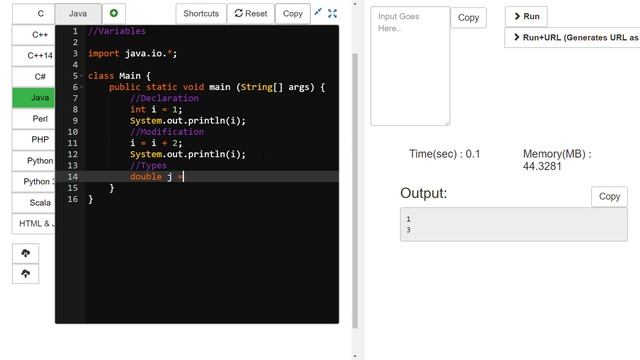Run the program
The image size is (640, 360).
(x=526, y=16)
